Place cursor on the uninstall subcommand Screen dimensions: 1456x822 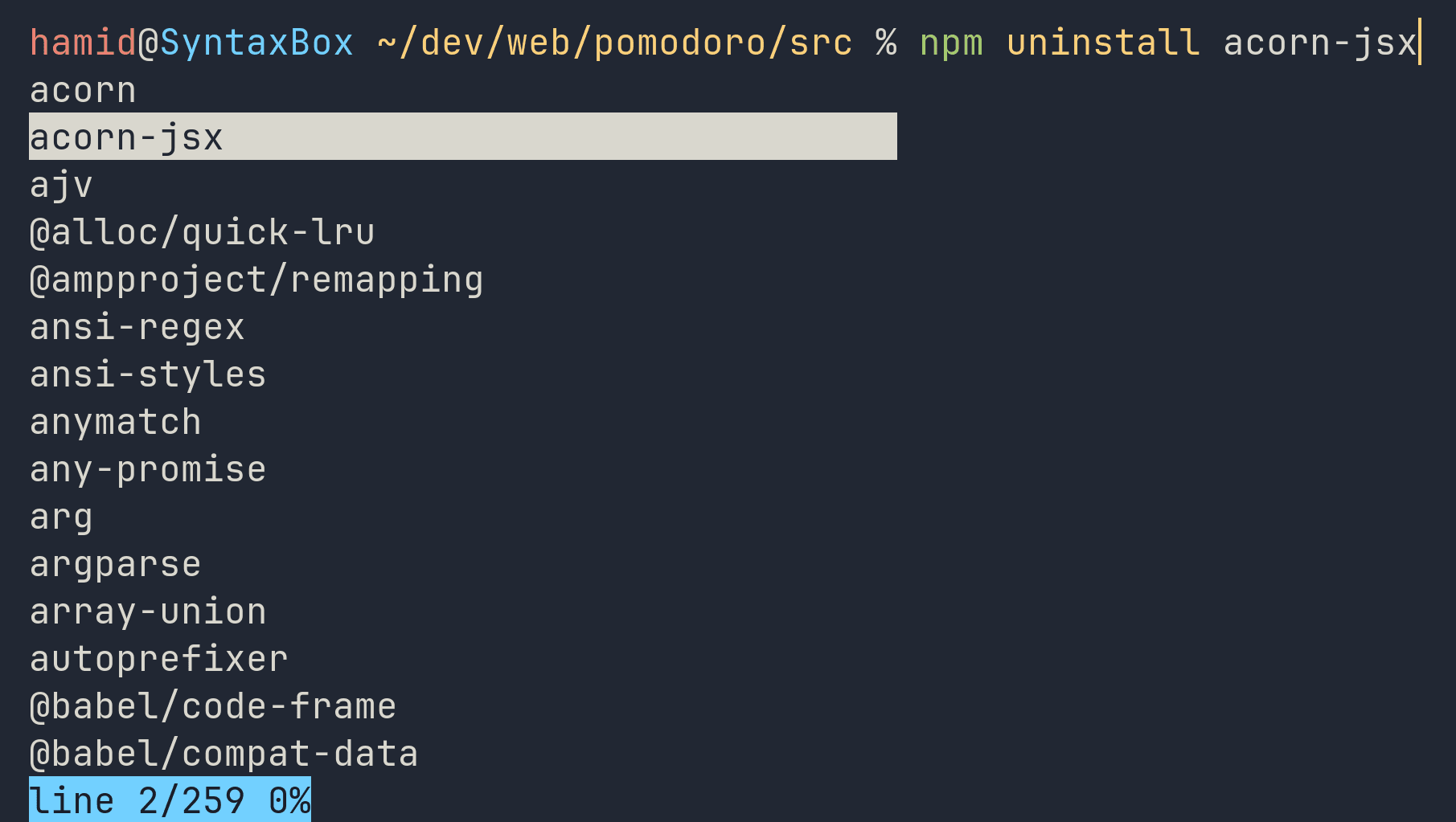(1103, 43)
